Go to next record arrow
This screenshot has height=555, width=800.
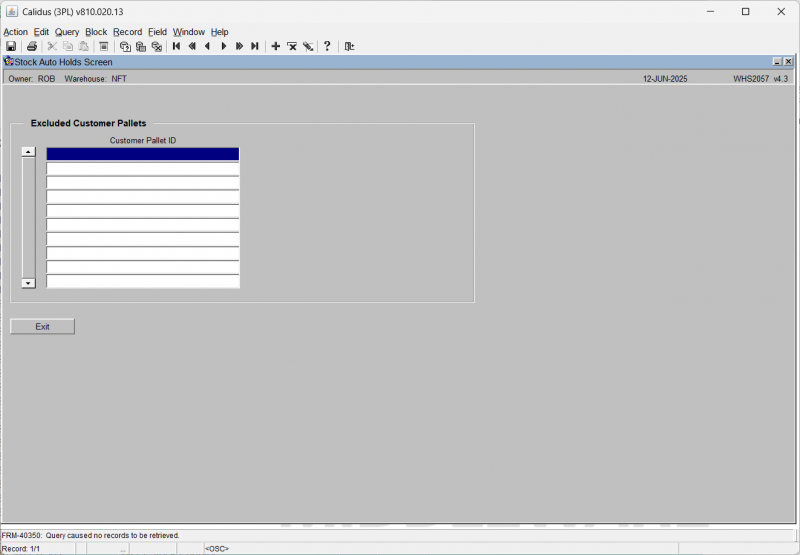(223, 46)
